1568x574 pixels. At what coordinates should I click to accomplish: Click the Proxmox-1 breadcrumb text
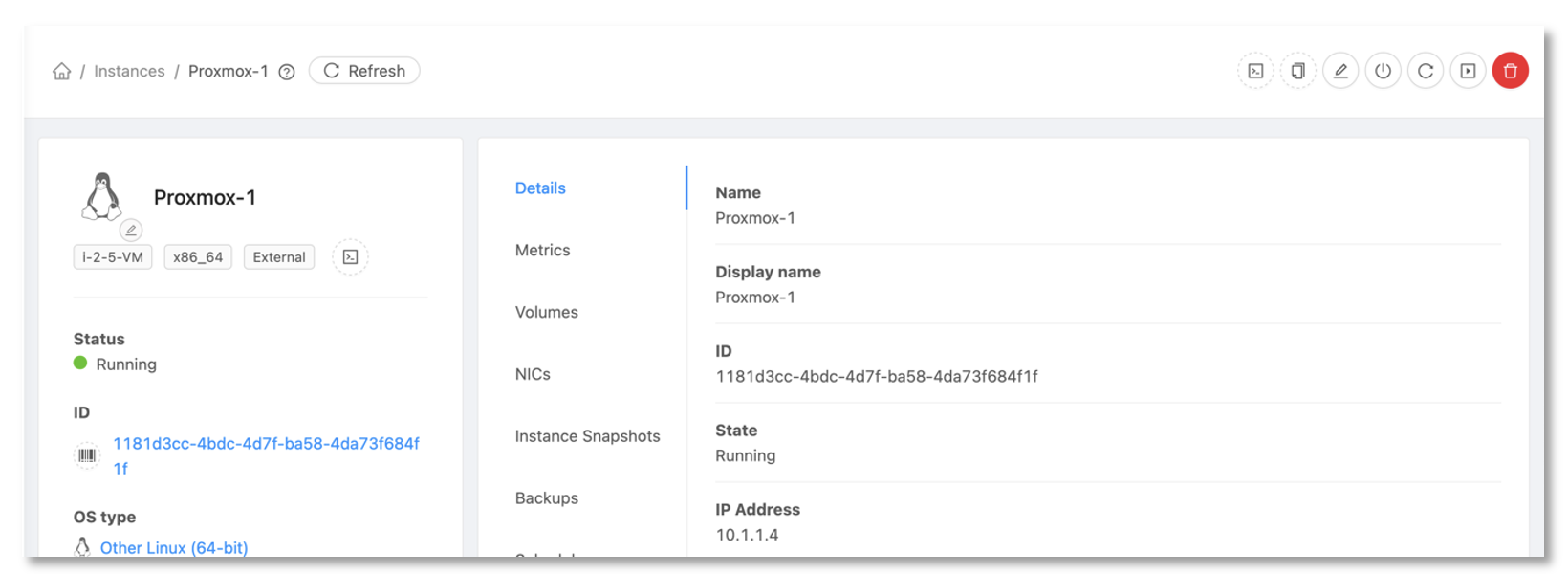coord(228,72)
